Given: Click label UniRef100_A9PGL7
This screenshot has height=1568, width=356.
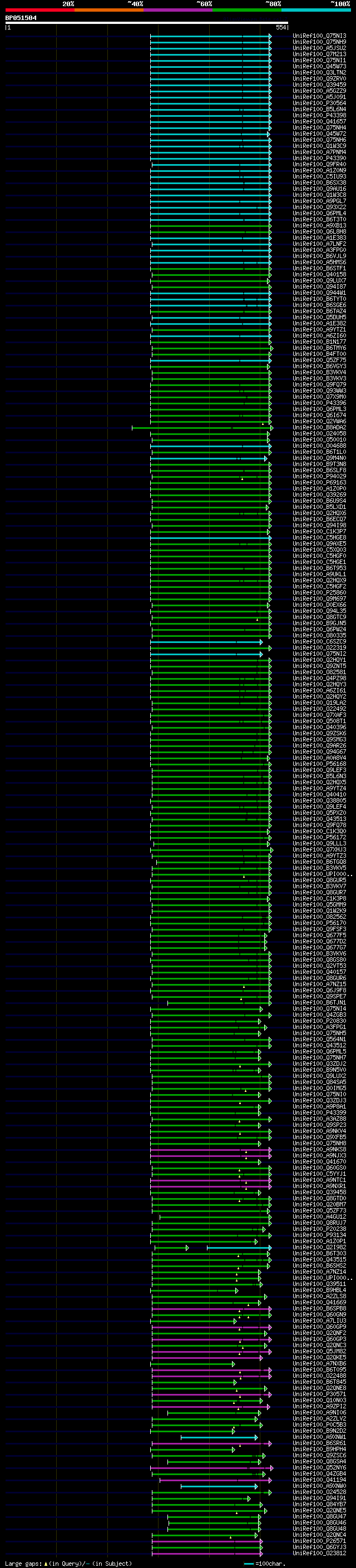Looking at the screenshot, I should pyautogui.click(x=319, y=201).
